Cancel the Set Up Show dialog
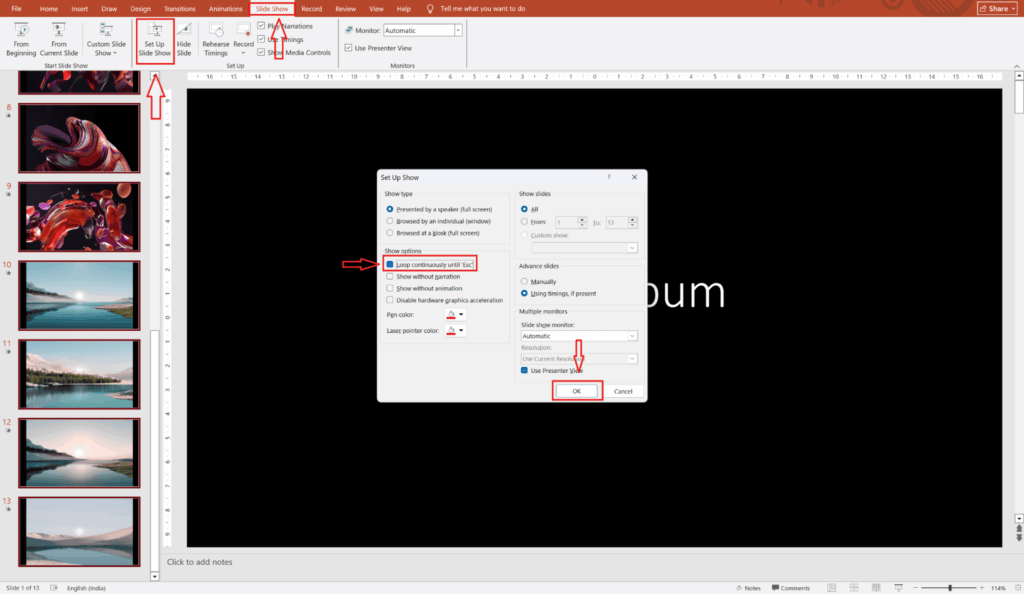This screenshot has width=1024, height=594. (623, 391)
